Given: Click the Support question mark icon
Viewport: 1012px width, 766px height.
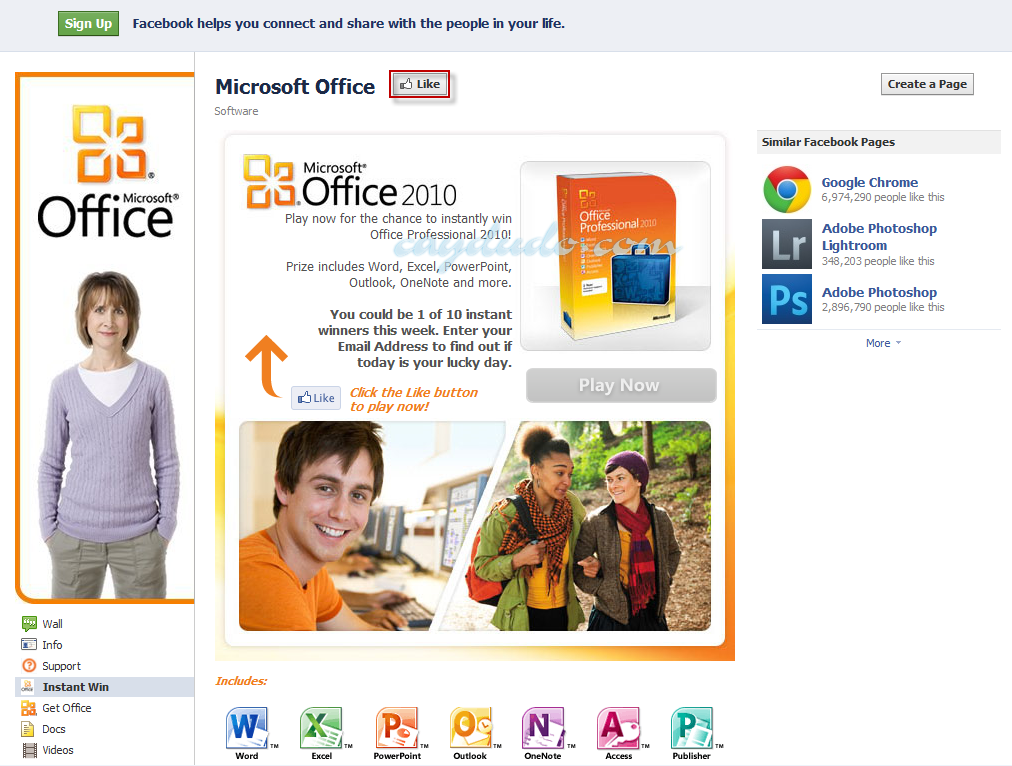Looking at the screenshot, I should (29, 665).
